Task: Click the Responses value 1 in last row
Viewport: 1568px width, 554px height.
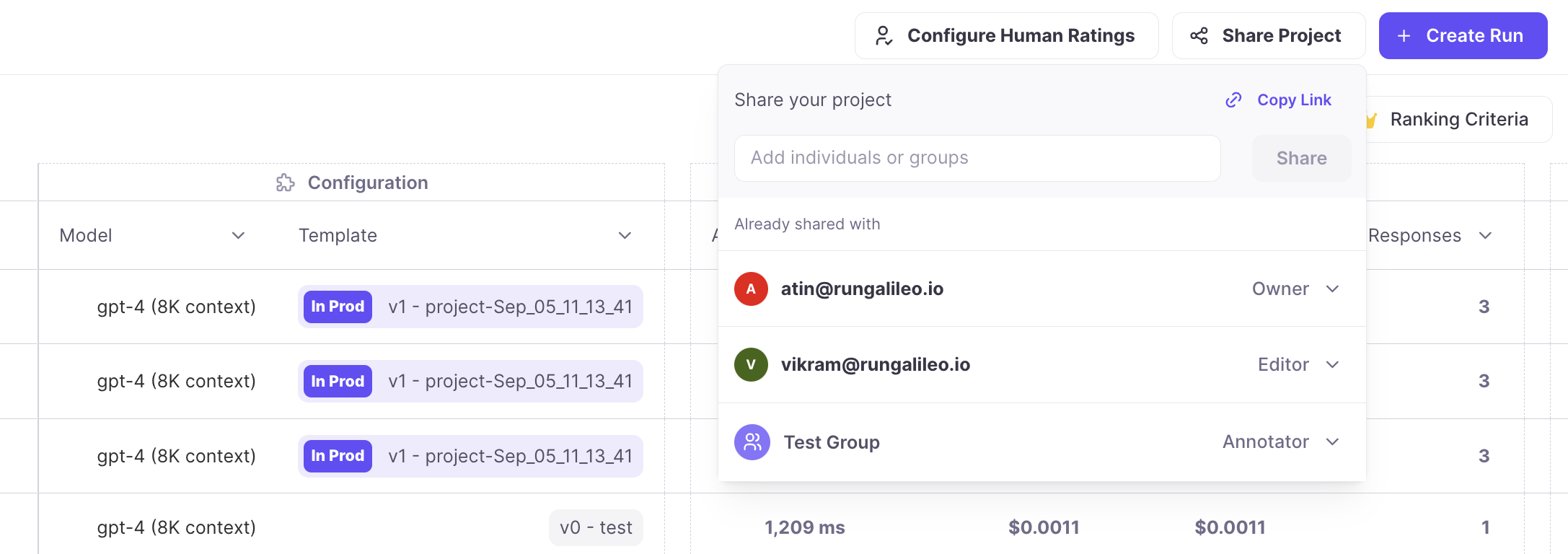Action: 1485,527
